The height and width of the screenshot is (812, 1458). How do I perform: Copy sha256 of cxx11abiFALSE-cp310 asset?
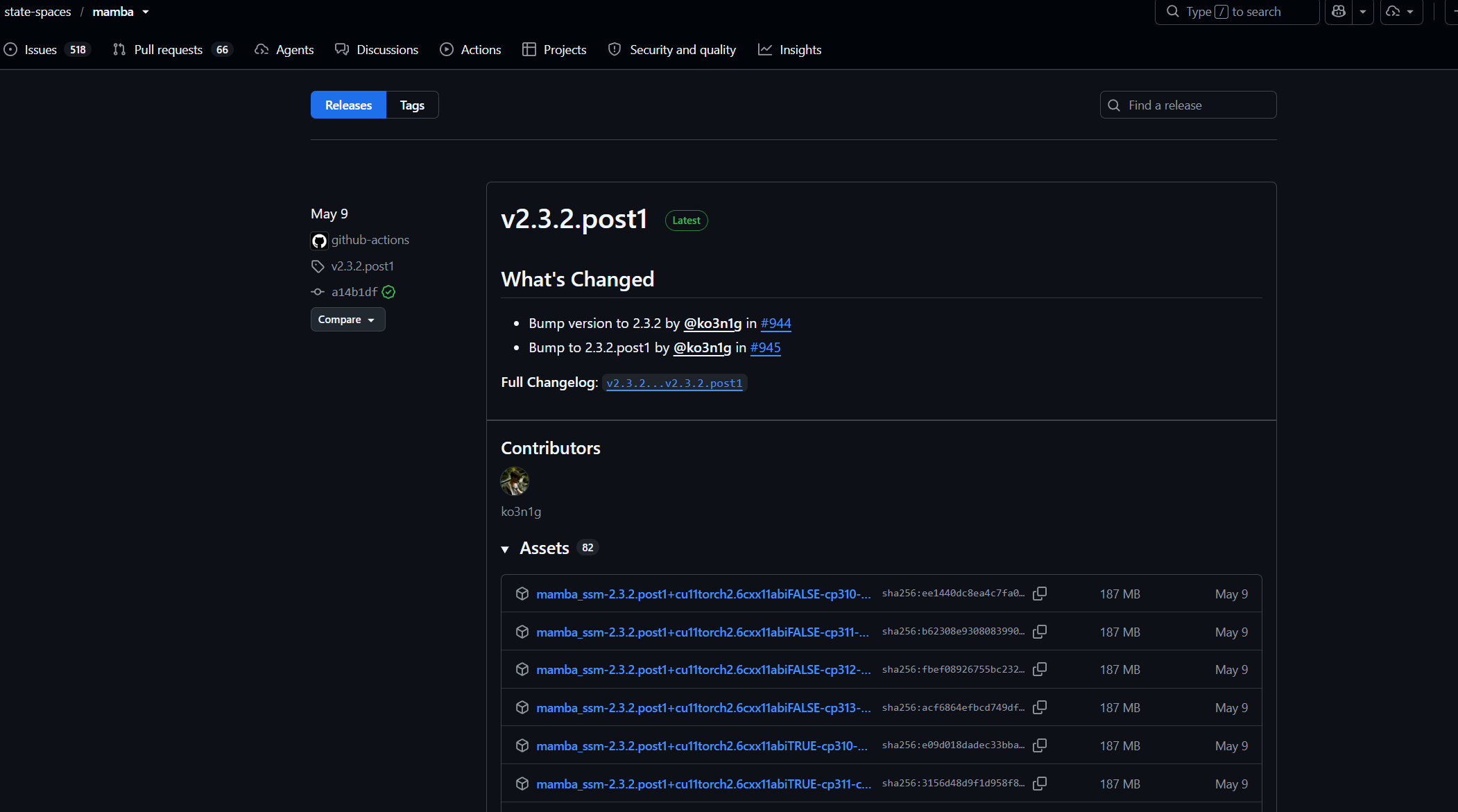coord(1040,594)
